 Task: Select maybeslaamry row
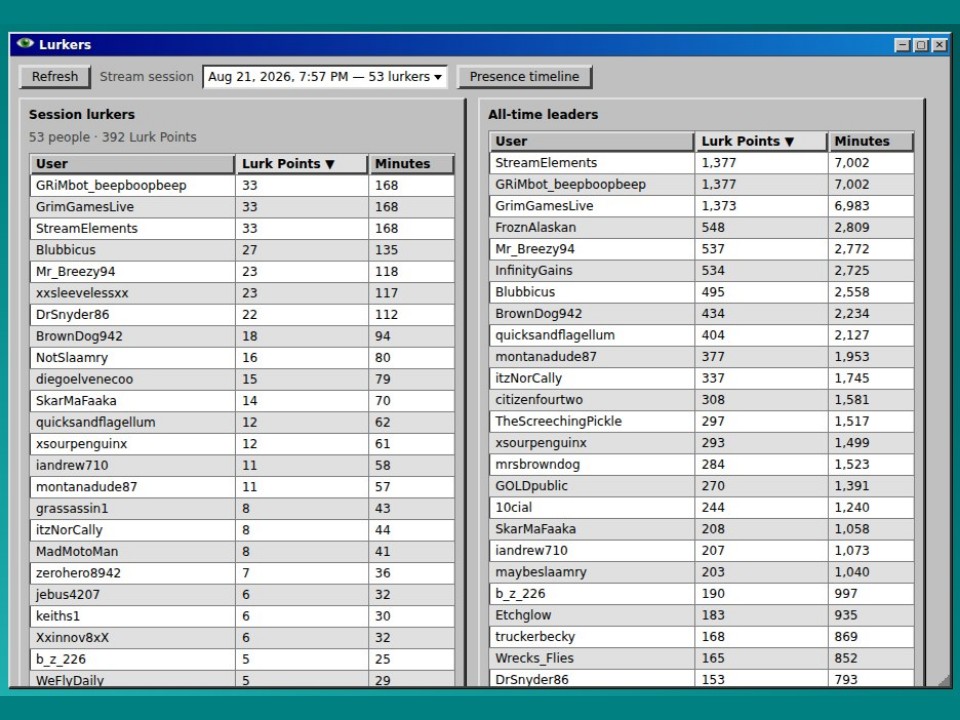702,572
